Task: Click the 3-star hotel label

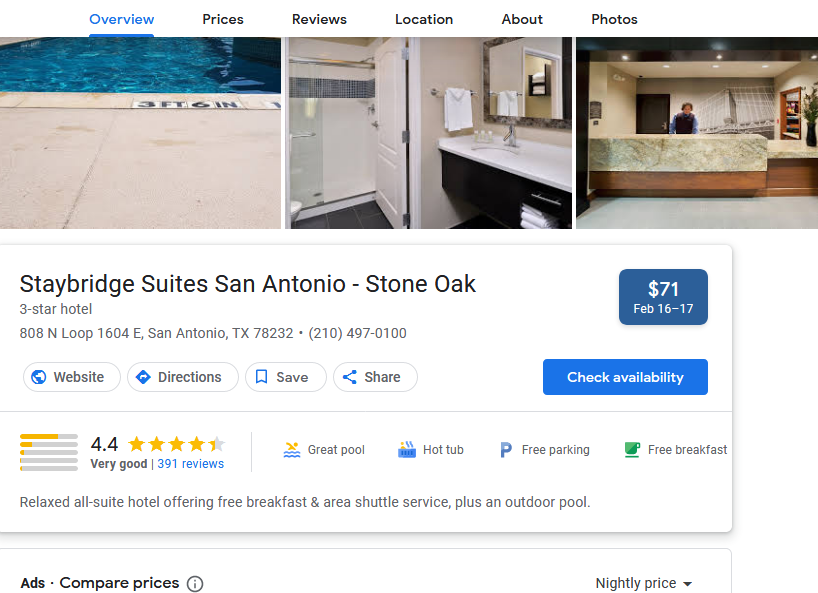Action: pyautogui.click(x=56, y=309)
